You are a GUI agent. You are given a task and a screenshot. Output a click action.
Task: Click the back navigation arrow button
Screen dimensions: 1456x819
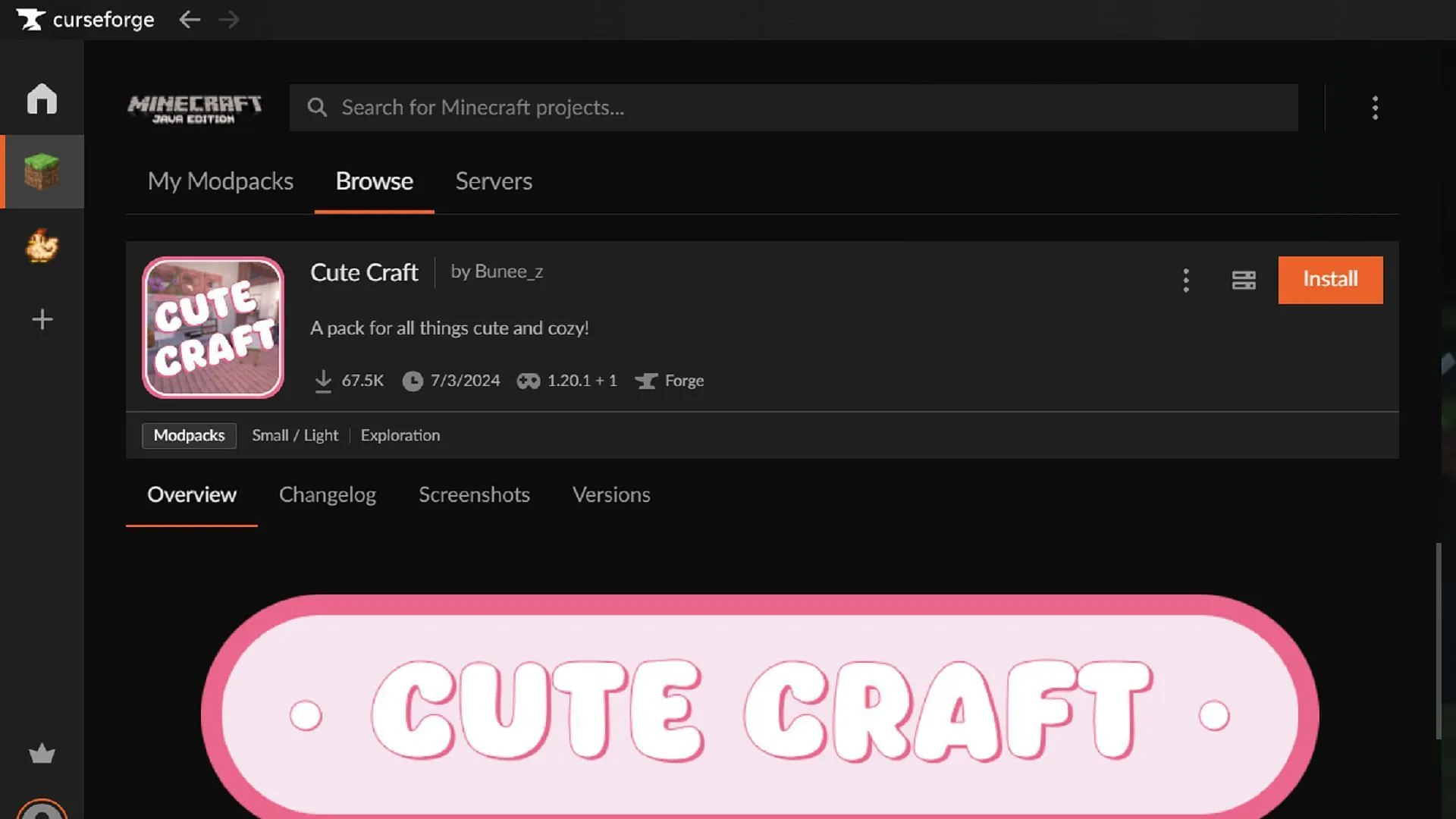coord(189,19)
